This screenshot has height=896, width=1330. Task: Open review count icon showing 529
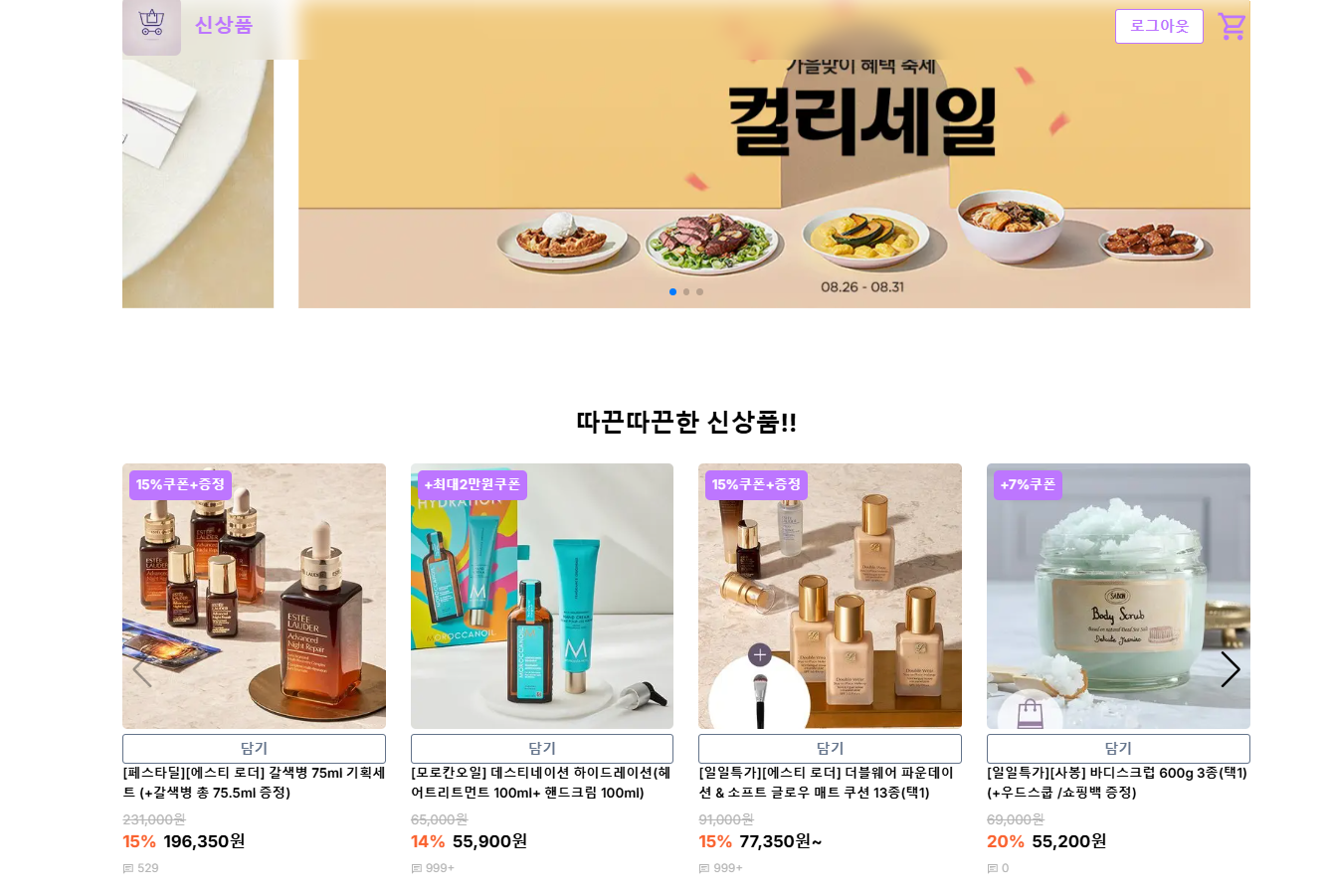(128, 868)
